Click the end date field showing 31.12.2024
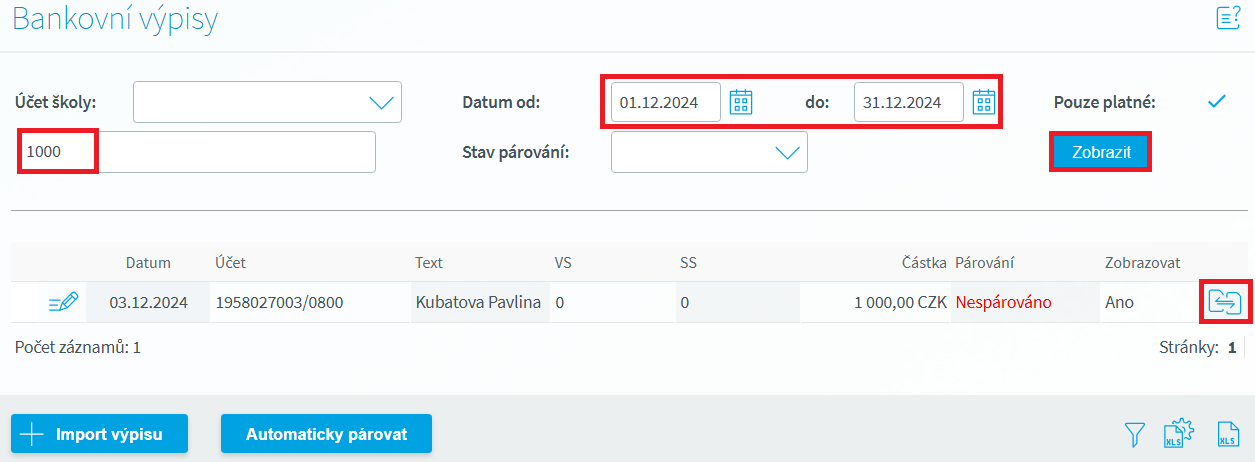The image size is (1255, 462). pyautogui.click(x=908, y=102)
